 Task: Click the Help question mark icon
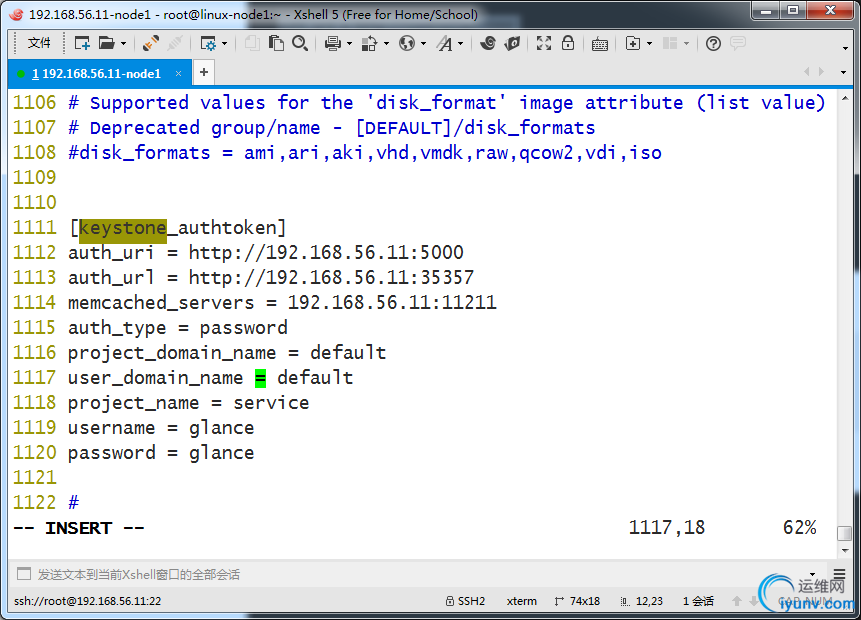coord(713,43)
